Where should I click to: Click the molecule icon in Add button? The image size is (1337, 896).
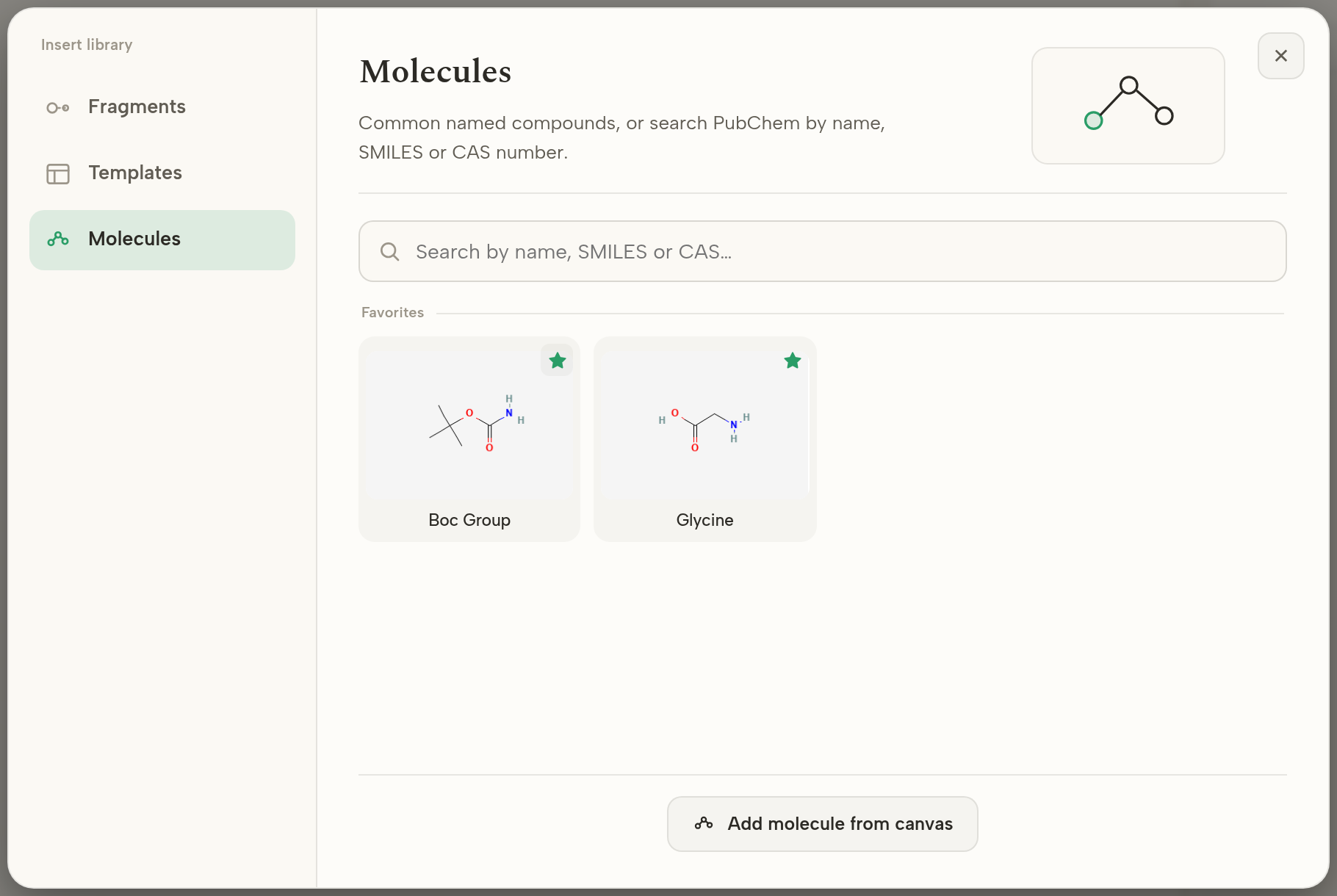coord(704,823)
